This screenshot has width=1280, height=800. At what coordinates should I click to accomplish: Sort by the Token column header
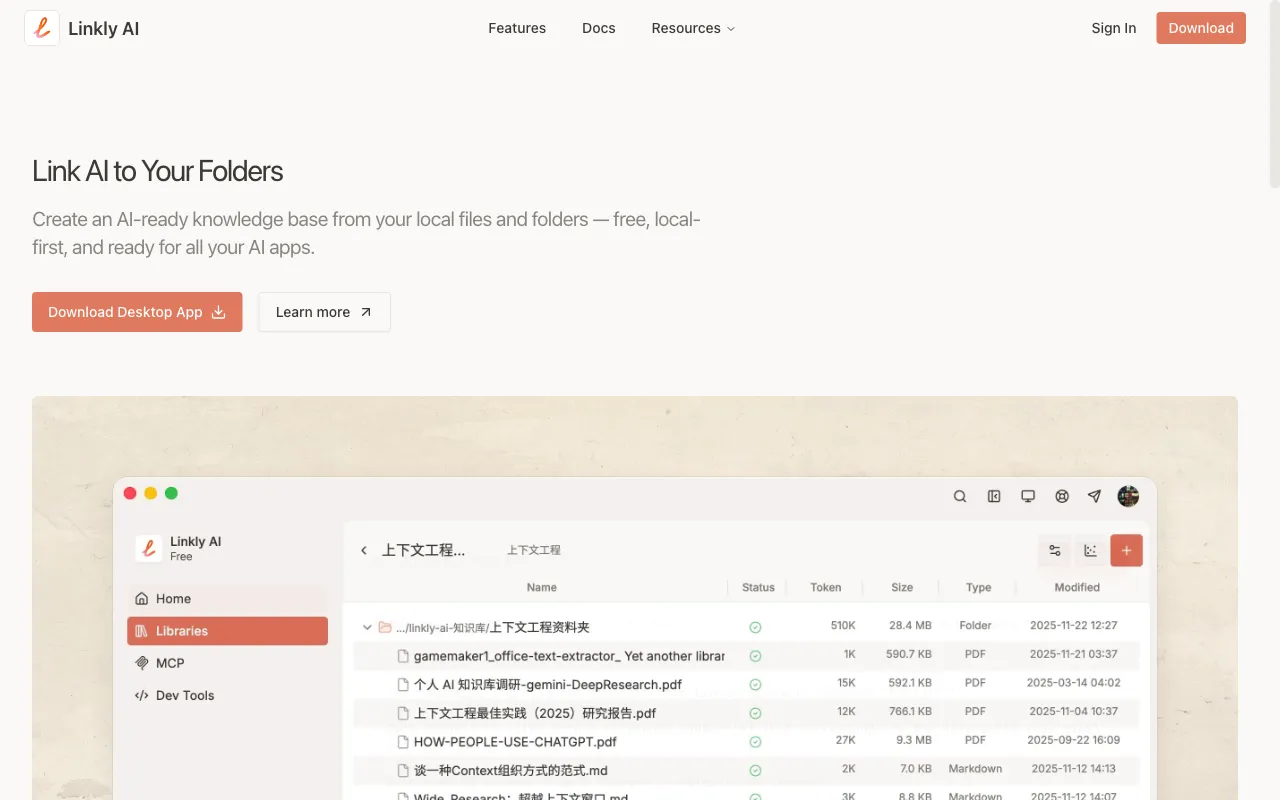pyautogui.click(x=825, y=587)
